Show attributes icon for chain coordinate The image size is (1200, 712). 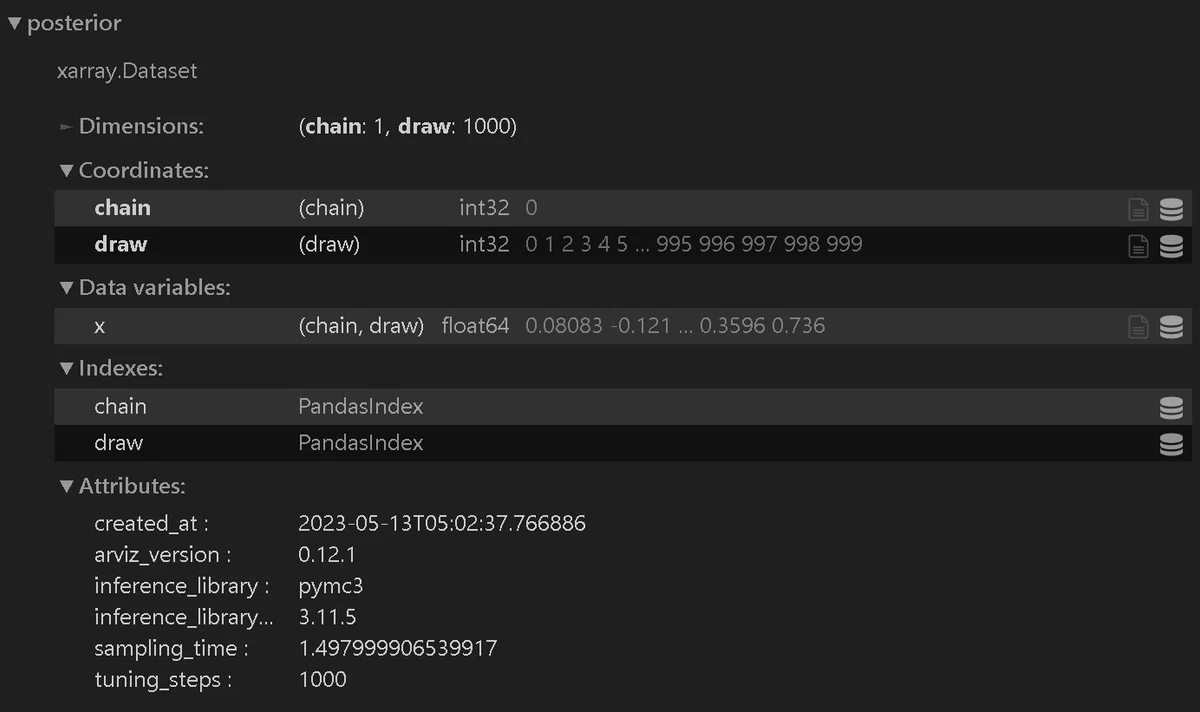[1138, 209]
